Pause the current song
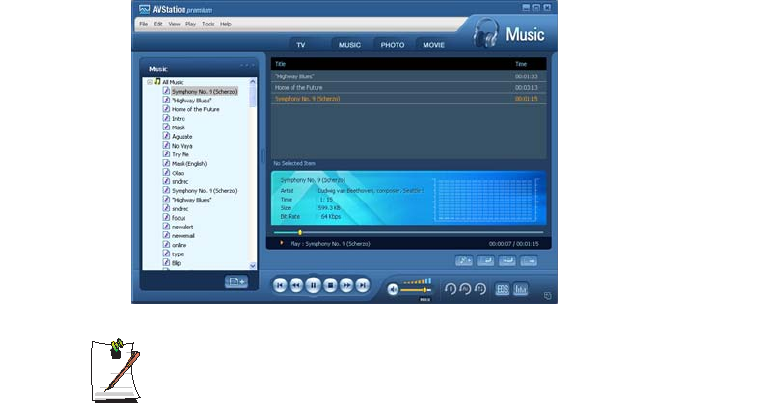The height and width of the screenshot is (407, 782). coord(313,285)
